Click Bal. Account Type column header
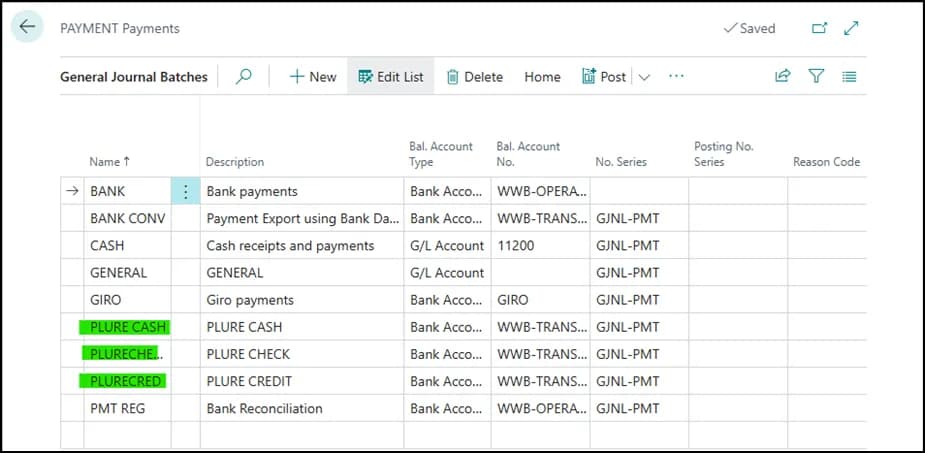The width and height of the screenshot is (925, 453). [x=441, y=154]
